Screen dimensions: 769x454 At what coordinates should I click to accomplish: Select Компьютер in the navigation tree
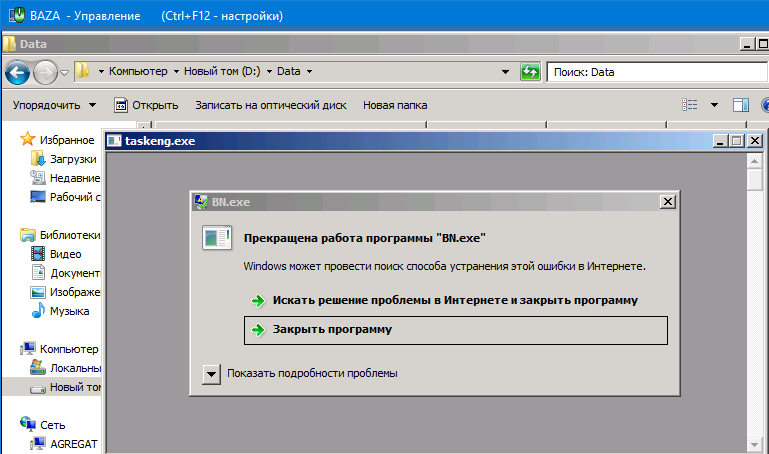[x=69, y=349]
